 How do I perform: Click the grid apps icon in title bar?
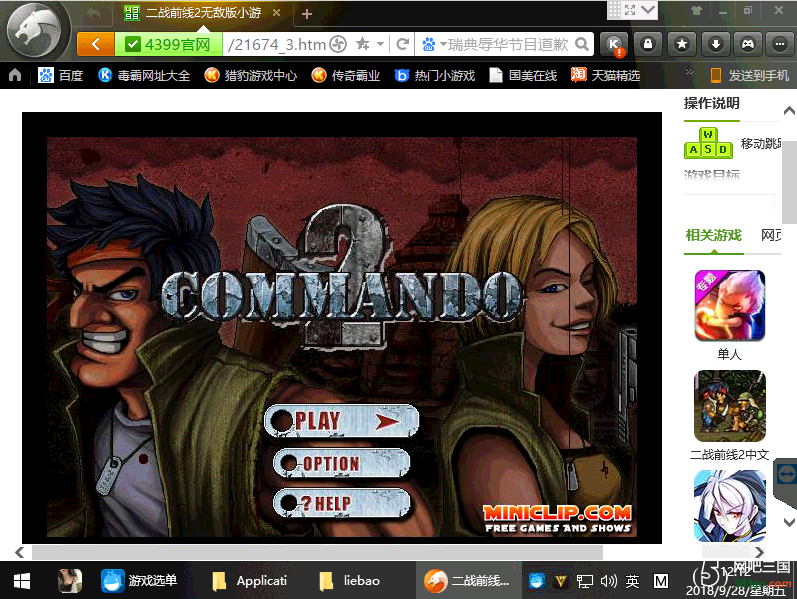[x=615, y=10]
